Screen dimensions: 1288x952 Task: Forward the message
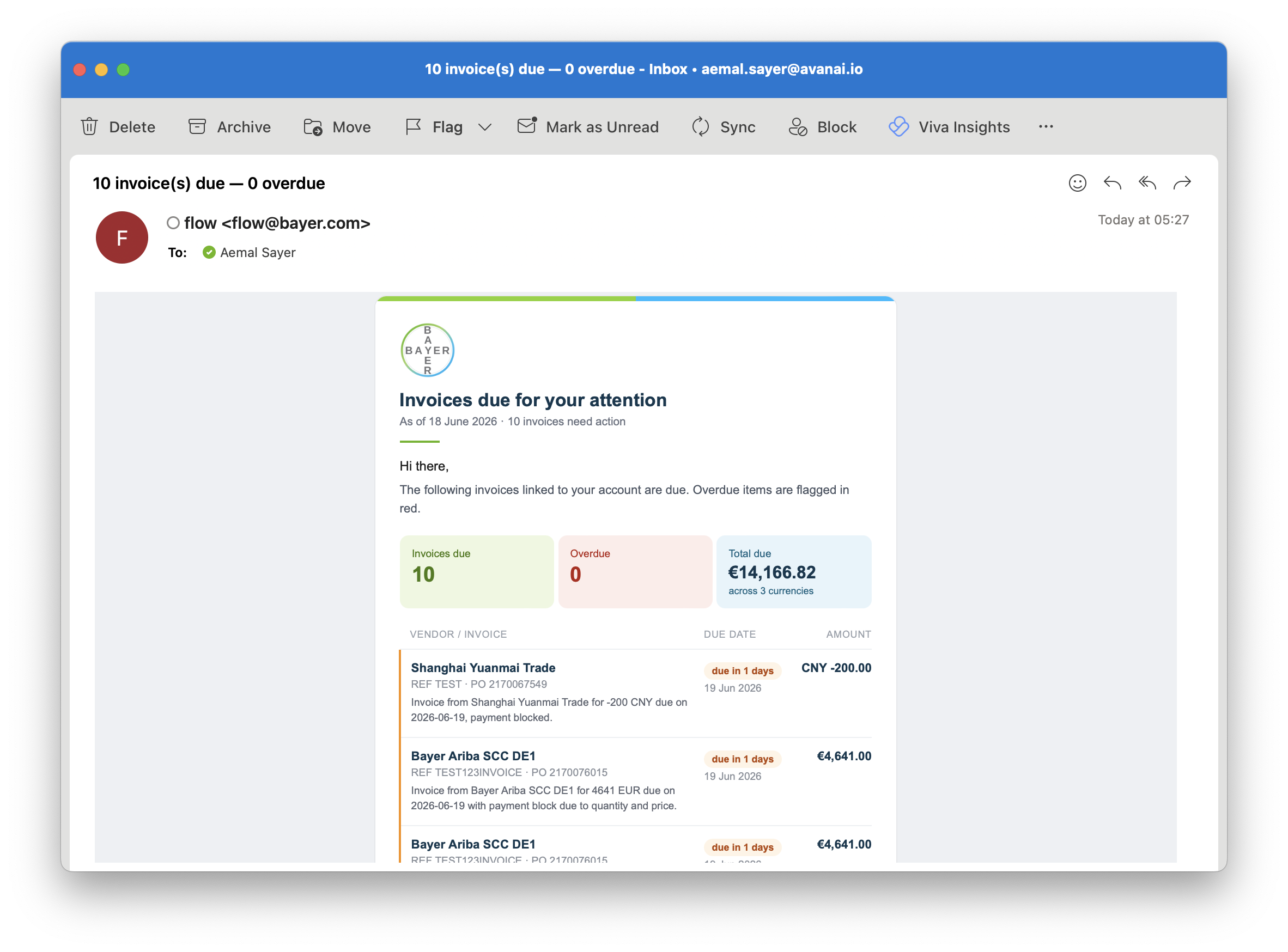click(1182, 183)
